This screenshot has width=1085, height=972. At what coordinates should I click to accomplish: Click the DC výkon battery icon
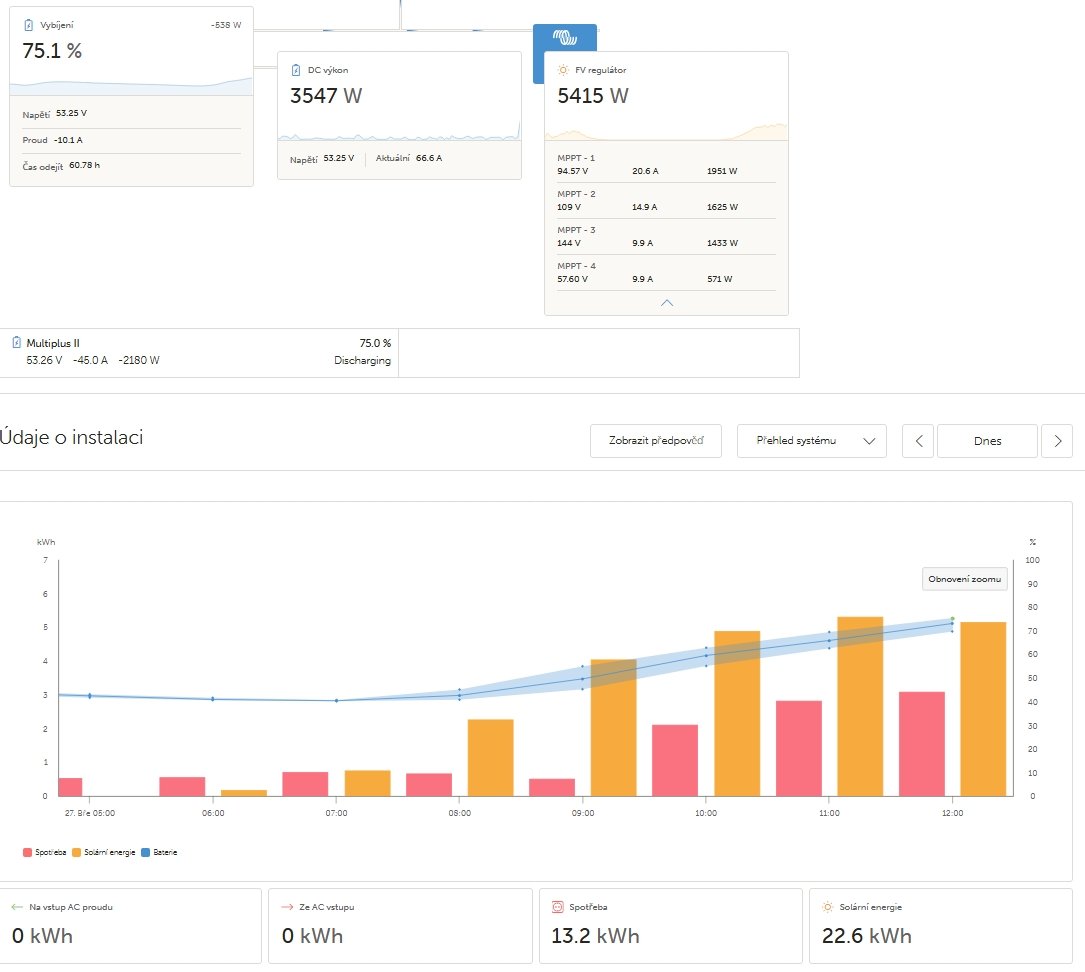(296, 70)
